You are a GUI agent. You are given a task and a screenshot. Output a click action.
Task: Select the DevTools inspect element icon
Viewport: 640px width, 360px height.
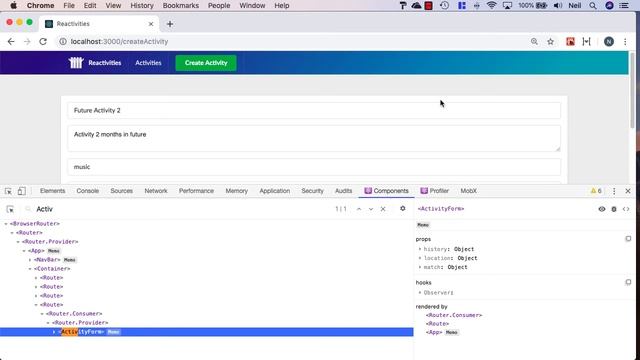point(8,191)
